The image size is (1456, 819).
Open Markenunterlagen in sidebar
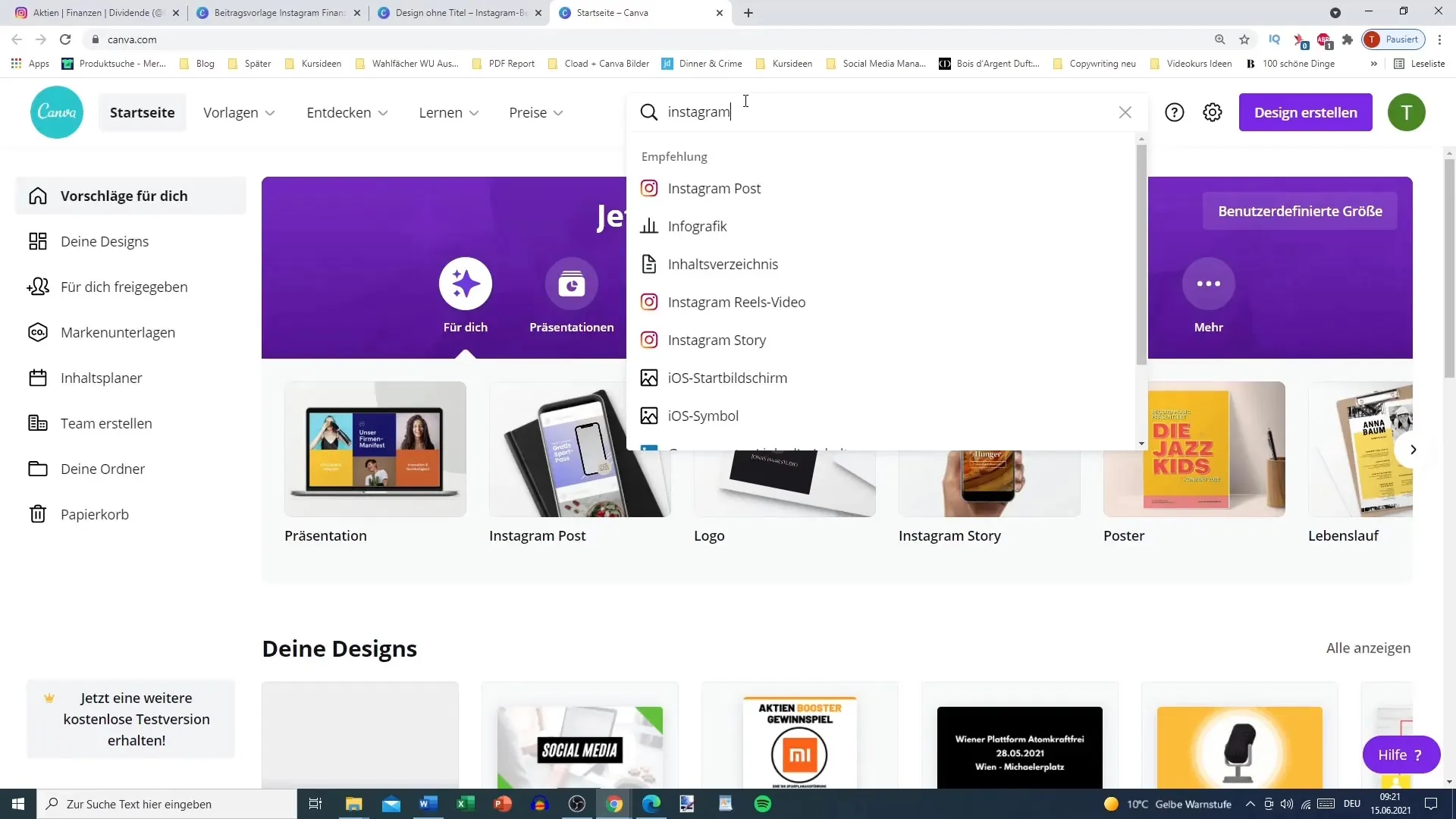point(130,332)
